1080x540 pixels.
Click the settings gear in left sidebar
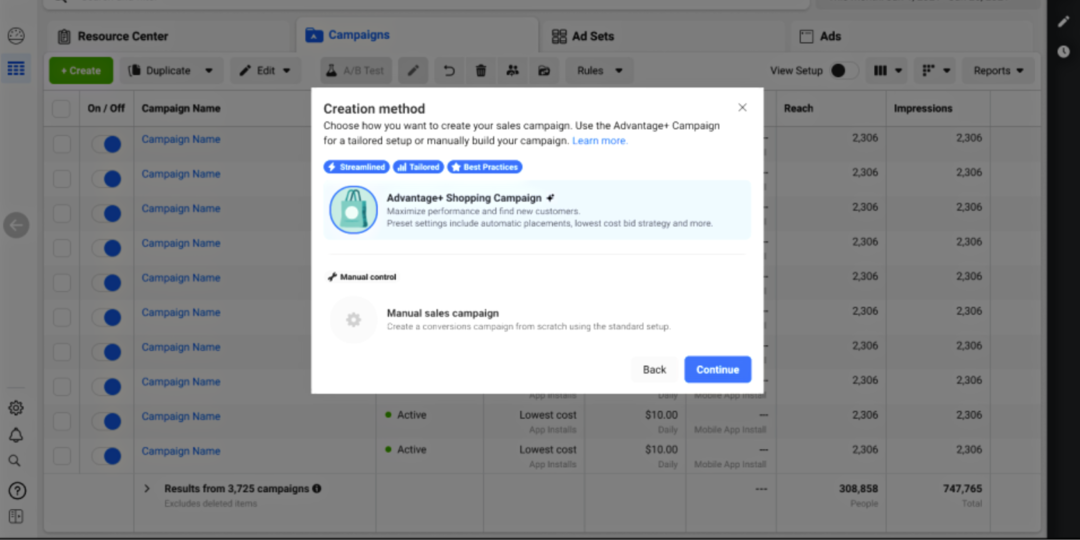click(x=16, y=408)
